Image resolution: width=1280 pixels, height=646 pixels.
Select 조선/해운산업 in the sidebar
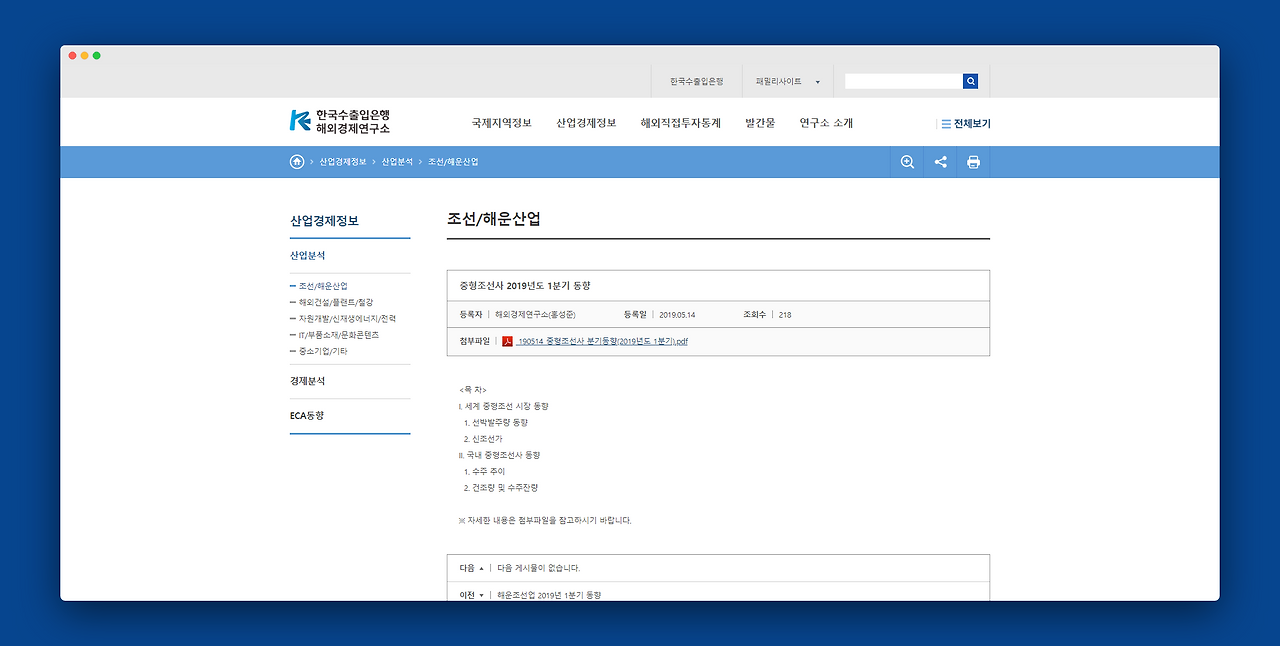click(323, 286)
